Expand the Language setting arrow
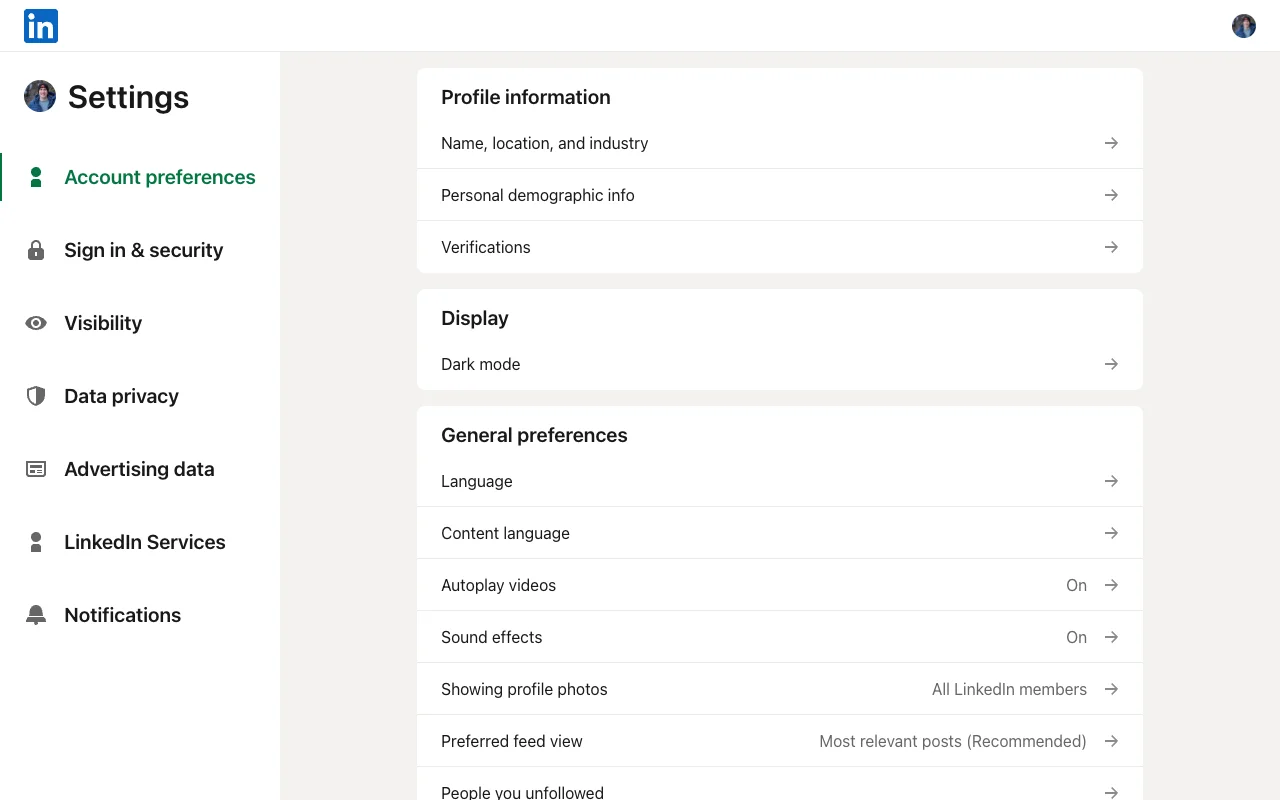Viewport: 1280px width, 800px height. pos(1111,481)
